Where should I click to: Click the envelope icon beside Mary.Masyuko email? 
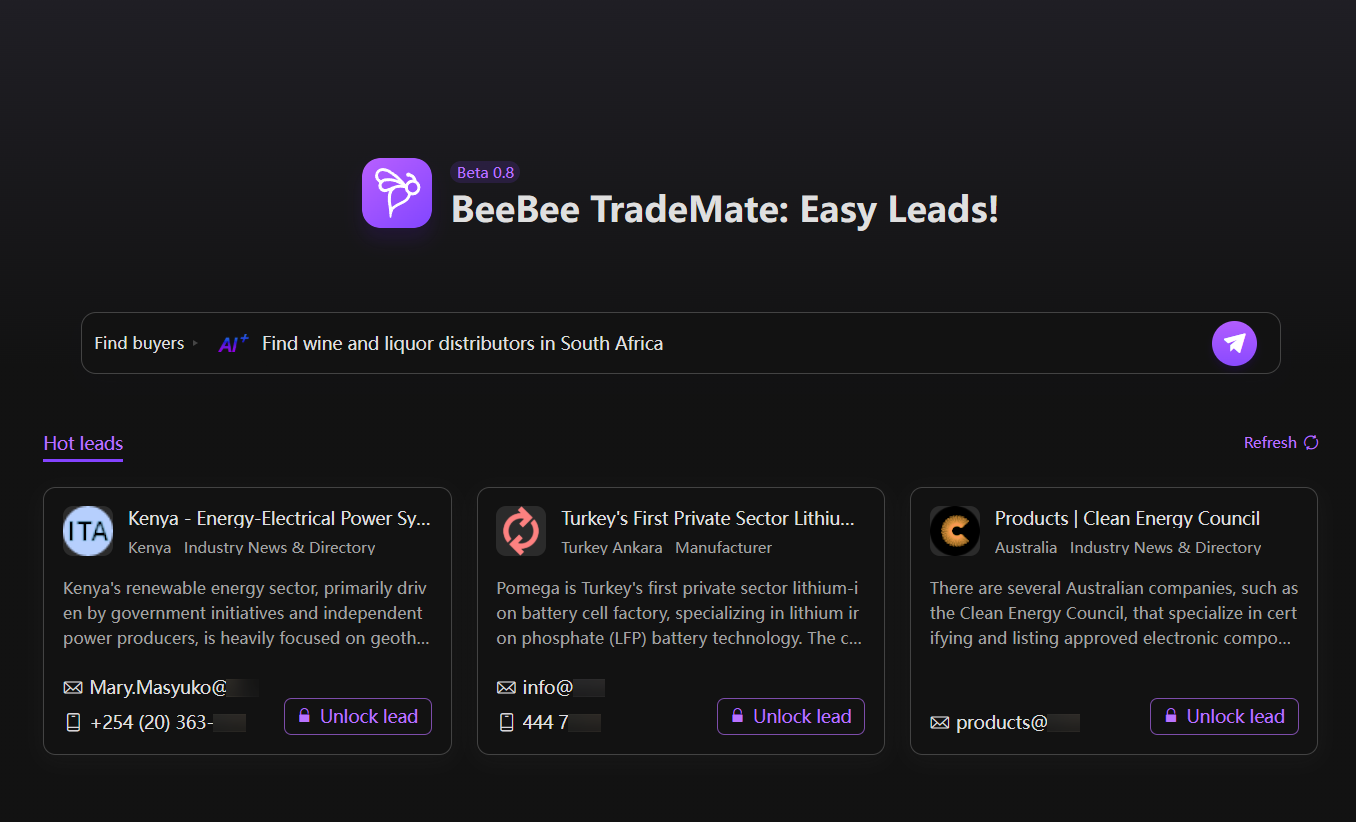coord(73,688)
